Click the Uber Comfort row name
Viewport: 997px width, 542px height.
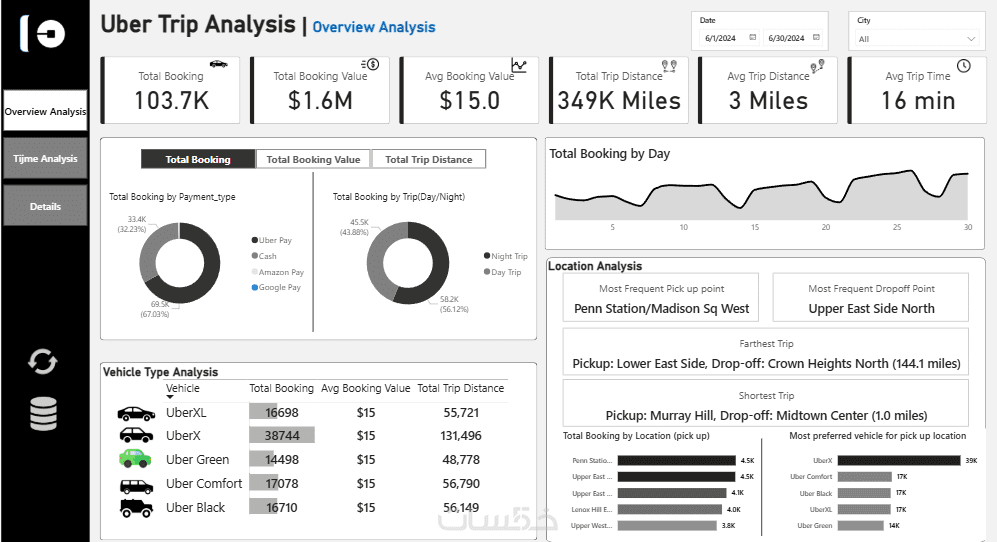click(204, 483)
